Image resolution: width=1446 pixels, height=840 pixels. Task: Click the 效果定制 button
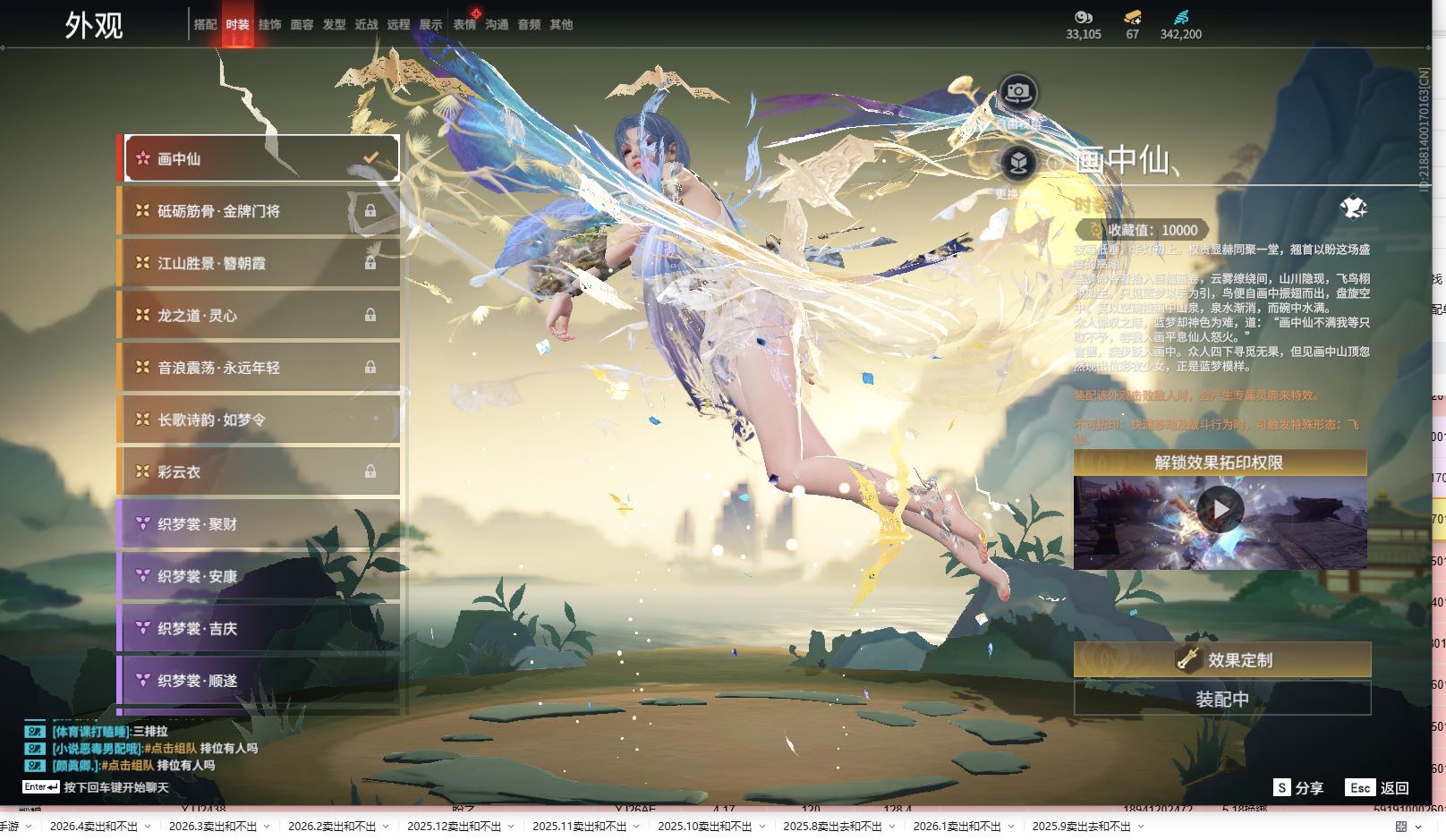pyautogui.click(x=1221, y=660)
